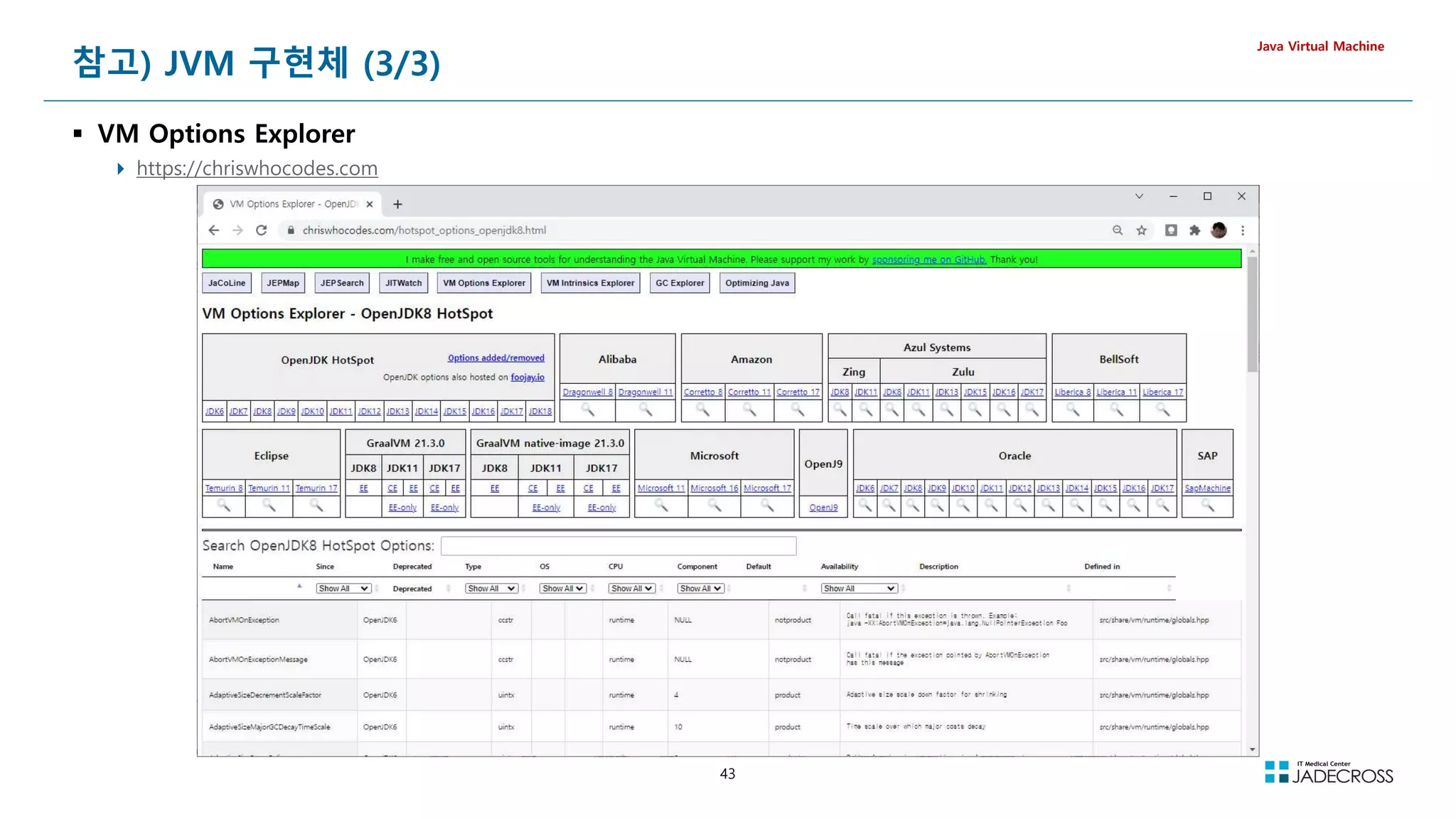1456x819 pixels.
Task: Open the JEPSearch tool button
Action: click(342, 283)
